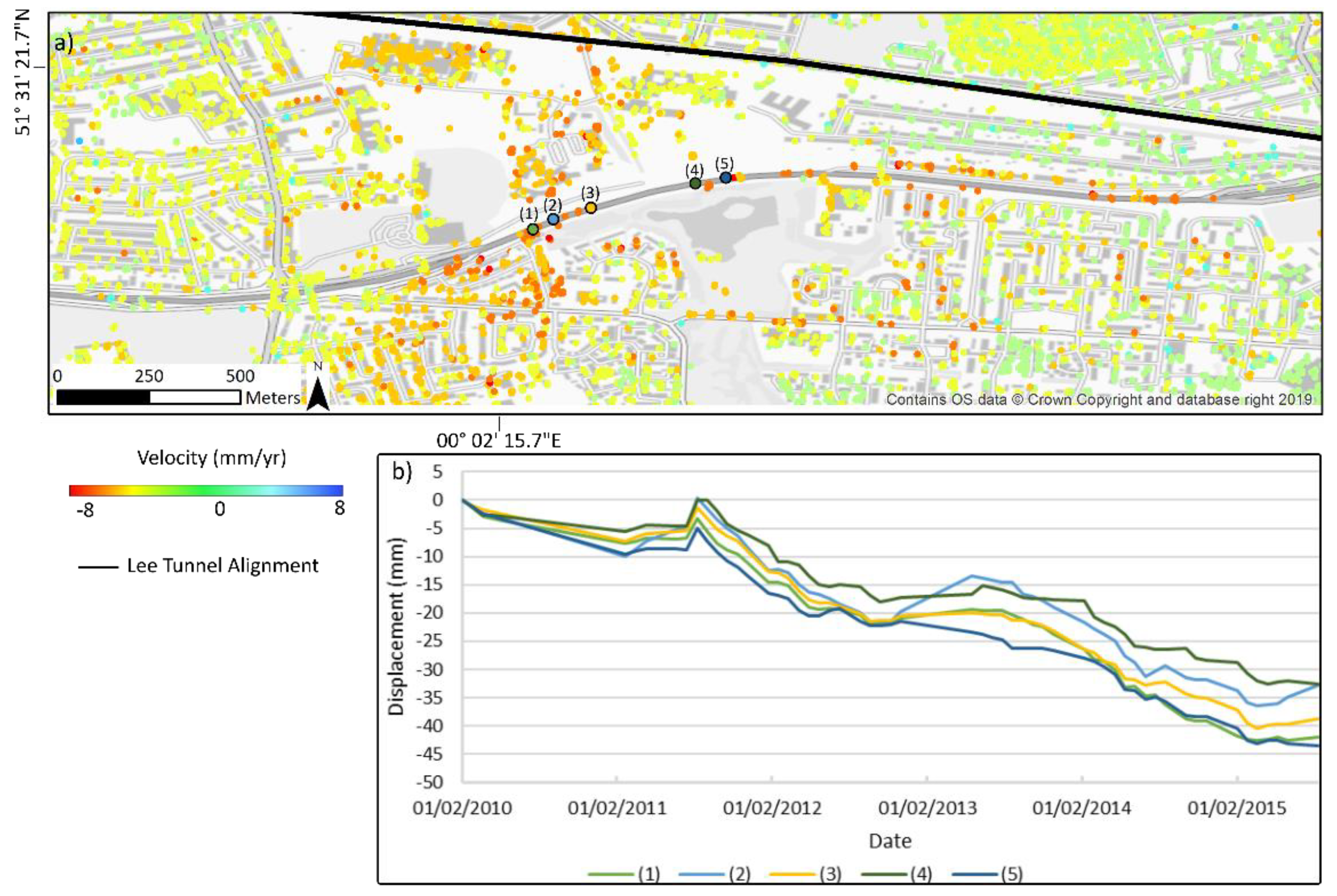Click the 01/02/2013 date axis label
The height and width of the screenshot is (896, 1337).
tap(927, 808)
